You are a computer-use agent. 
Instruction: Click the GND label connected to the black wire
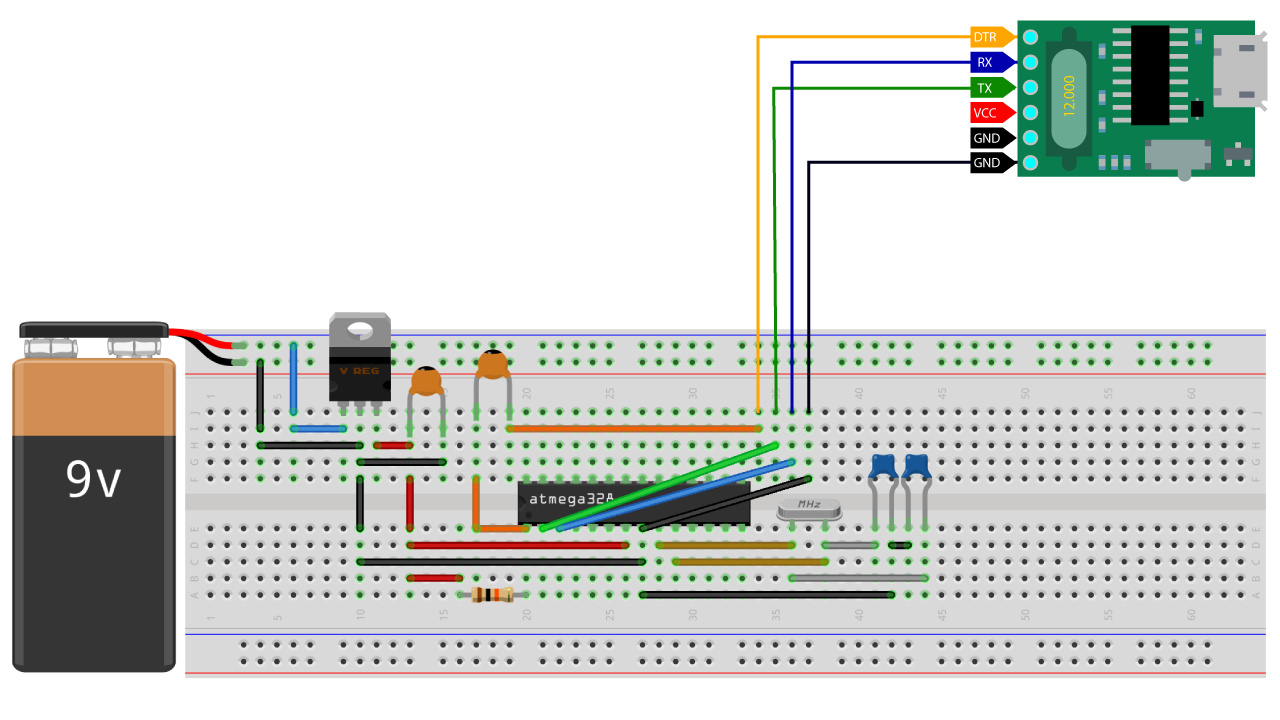click(992, 163)
